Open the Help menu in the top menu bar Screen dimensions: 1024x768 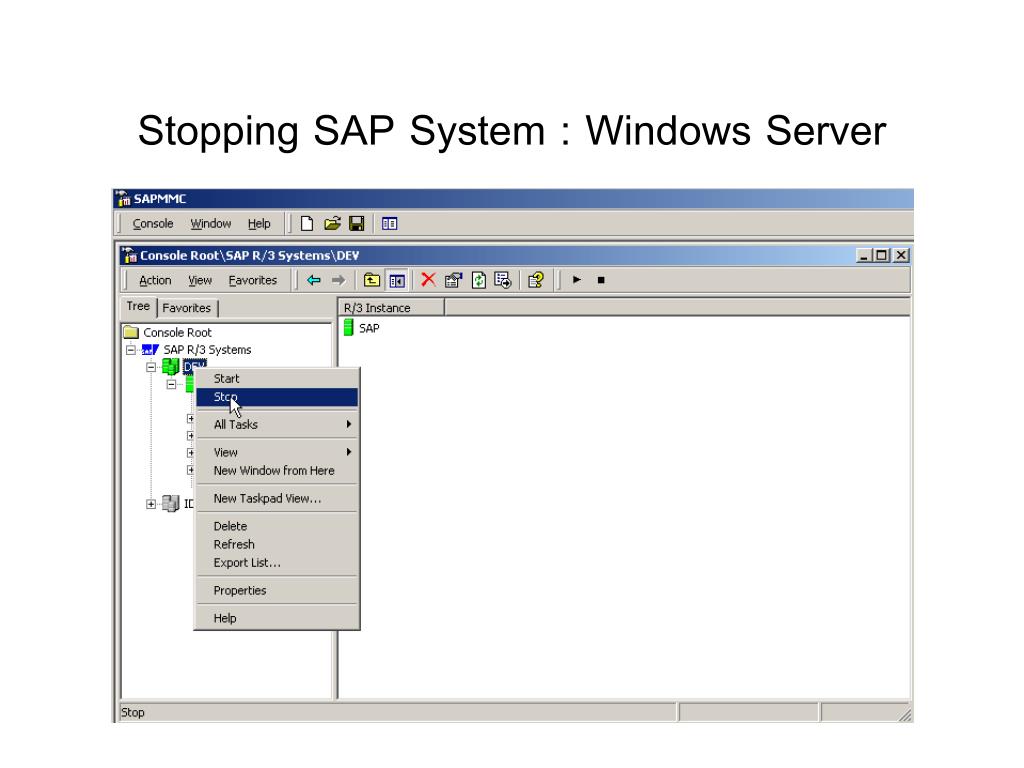coord(259,224)
